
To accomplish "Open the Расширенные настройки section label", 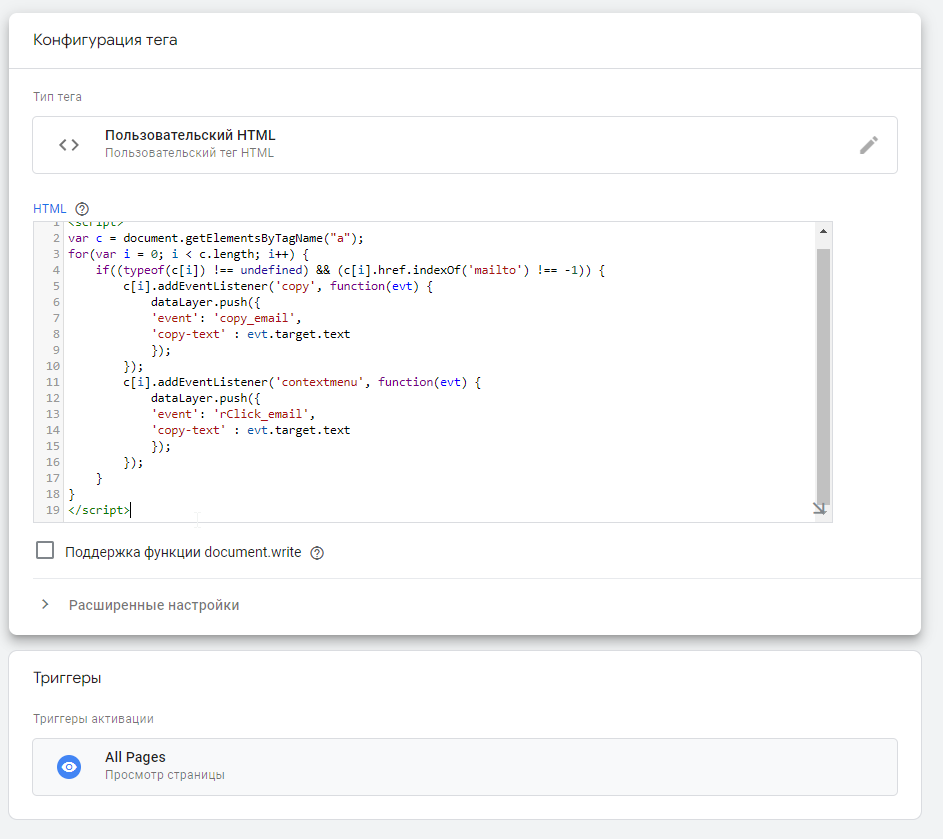I will pyautogui.click(x=154, y=605).
